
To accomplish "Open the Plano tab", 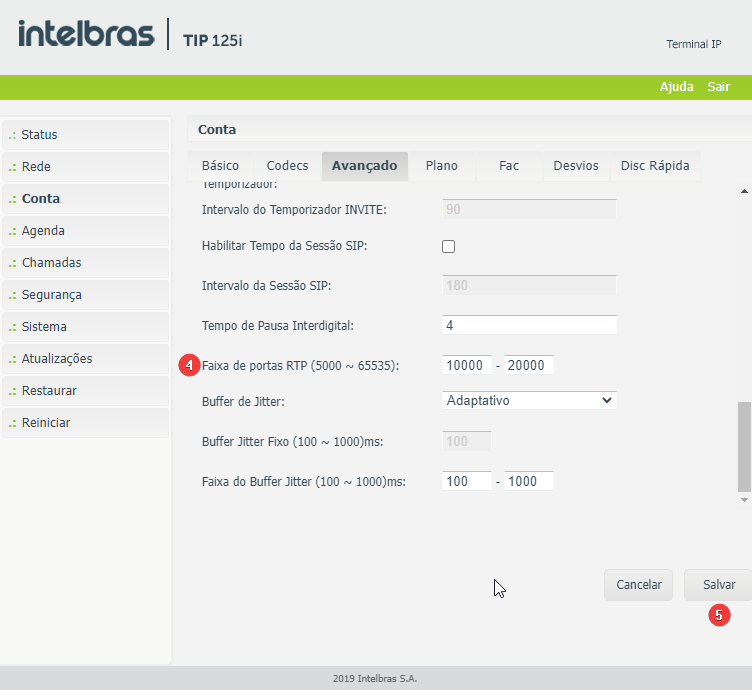I will (441, 166).
